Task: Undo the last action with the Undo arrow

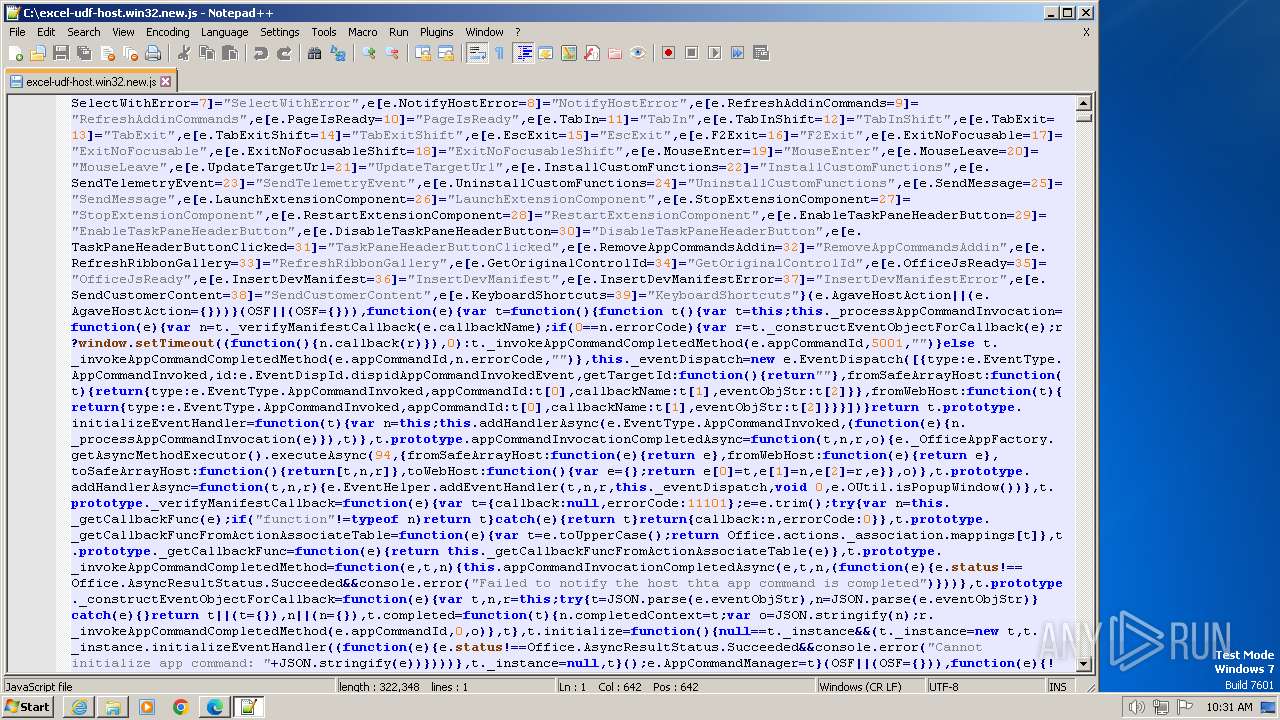Action: click(260, 53)
